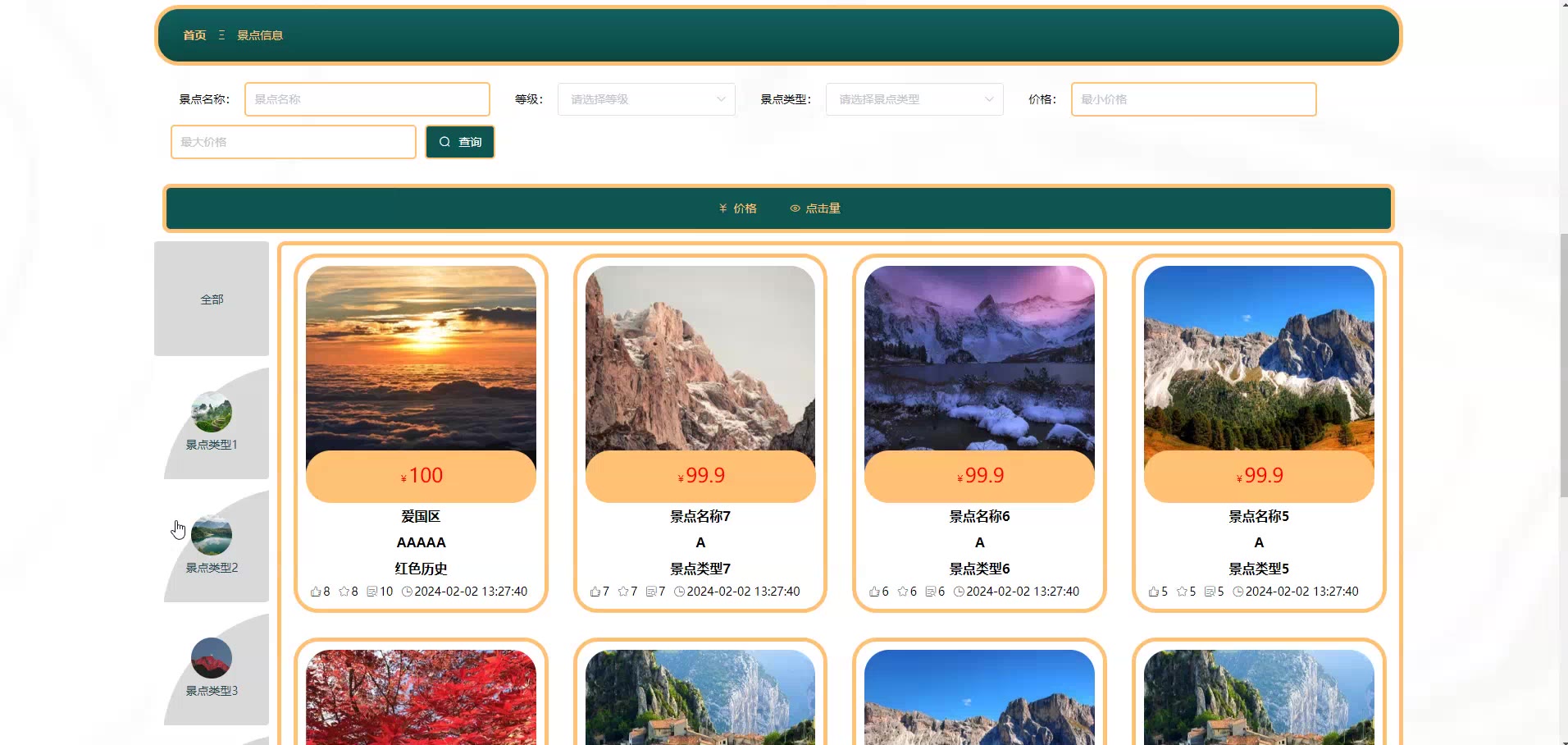This screenshot has width=1568, height=745.
Task: Focus the 最大价格 input field
Action: (294, 142)
